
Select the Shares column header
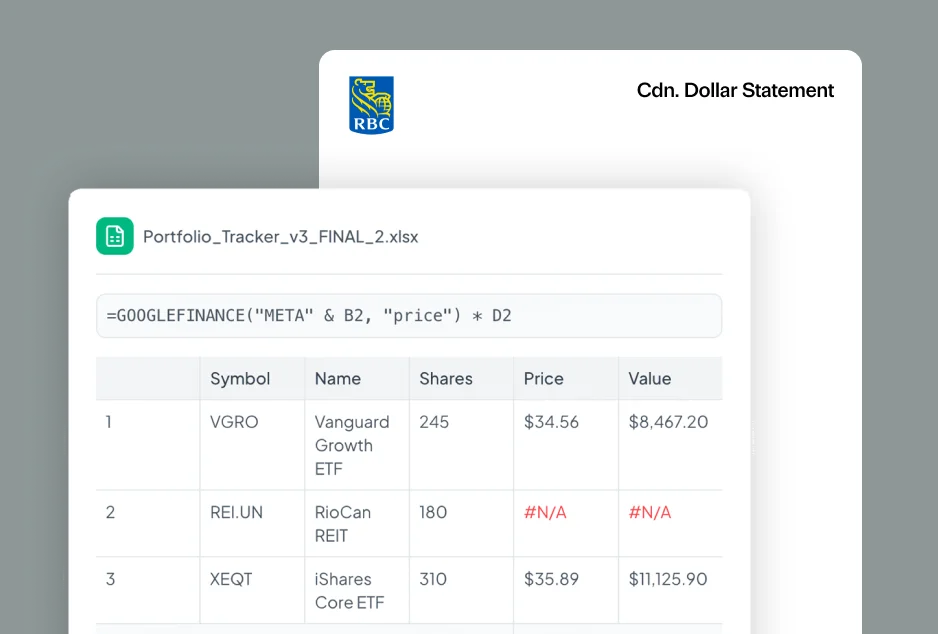pos(446,379)
